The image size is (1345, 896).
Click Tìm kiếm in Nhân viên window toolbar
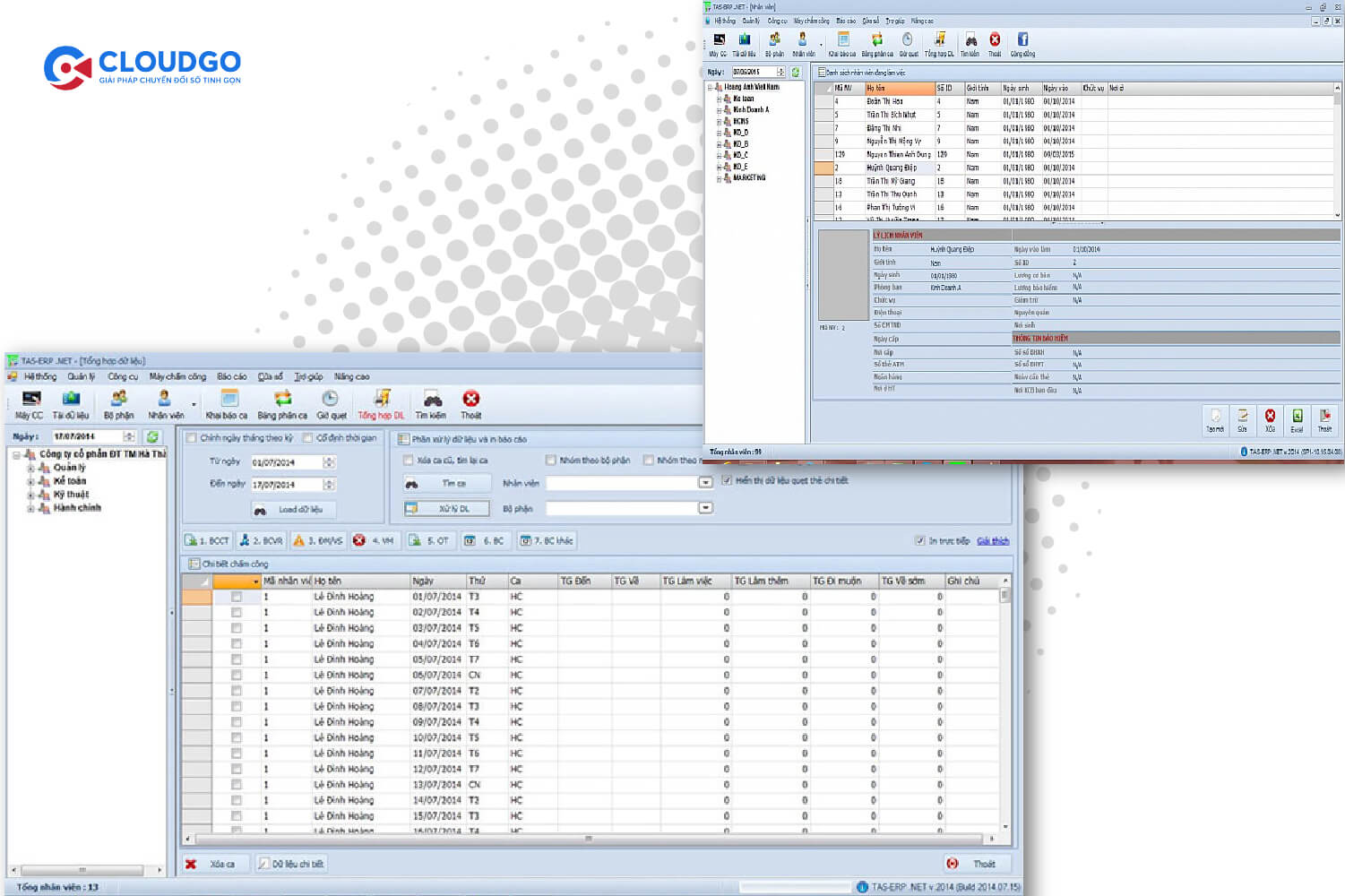tap(970, 45)
